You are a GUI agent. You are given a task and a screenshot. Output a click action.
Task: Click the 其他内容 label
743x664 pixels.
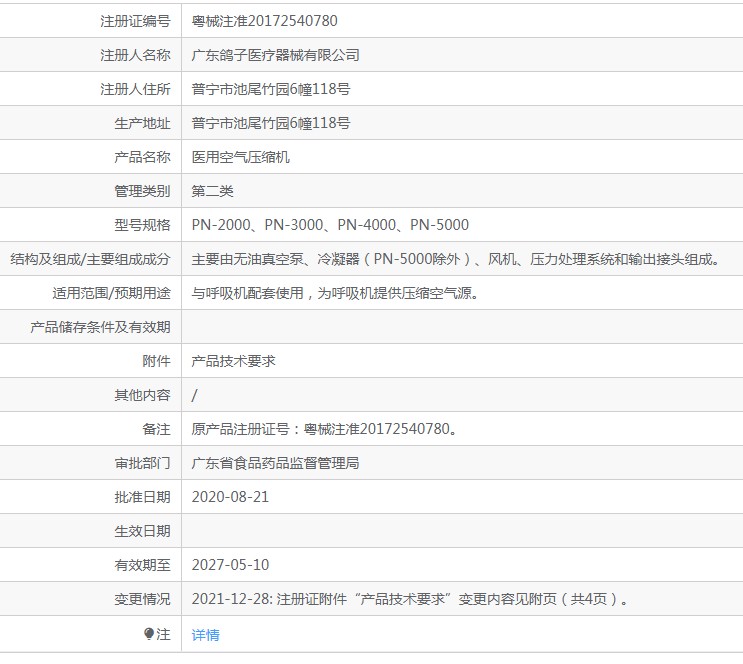(x=142, y=395)
